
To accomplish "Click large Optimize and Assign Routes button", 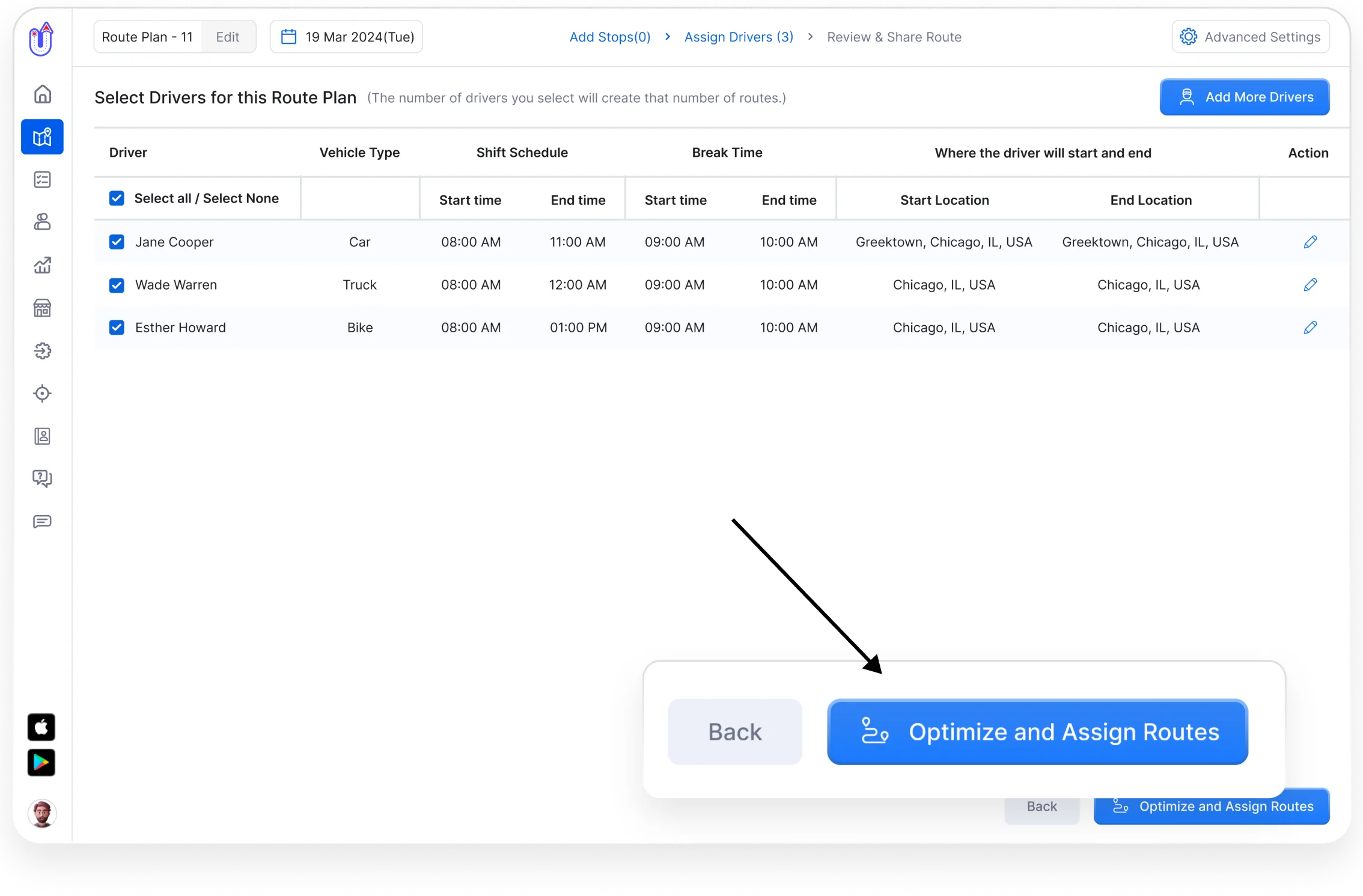I will click(1037, 732).
